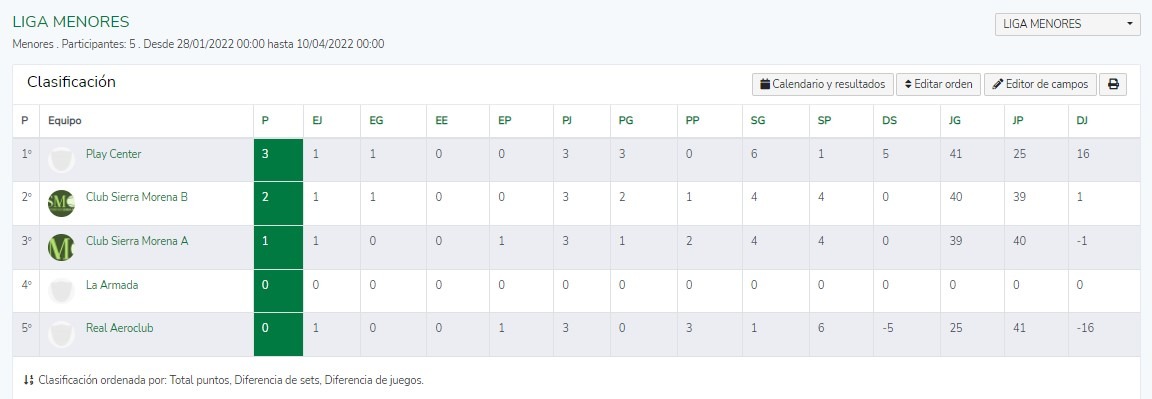Open the Real Aeroclub team link
Image resolution: width=1152 pixels, height=399 pixels.
pyautogui.click(x=120, y=328)
